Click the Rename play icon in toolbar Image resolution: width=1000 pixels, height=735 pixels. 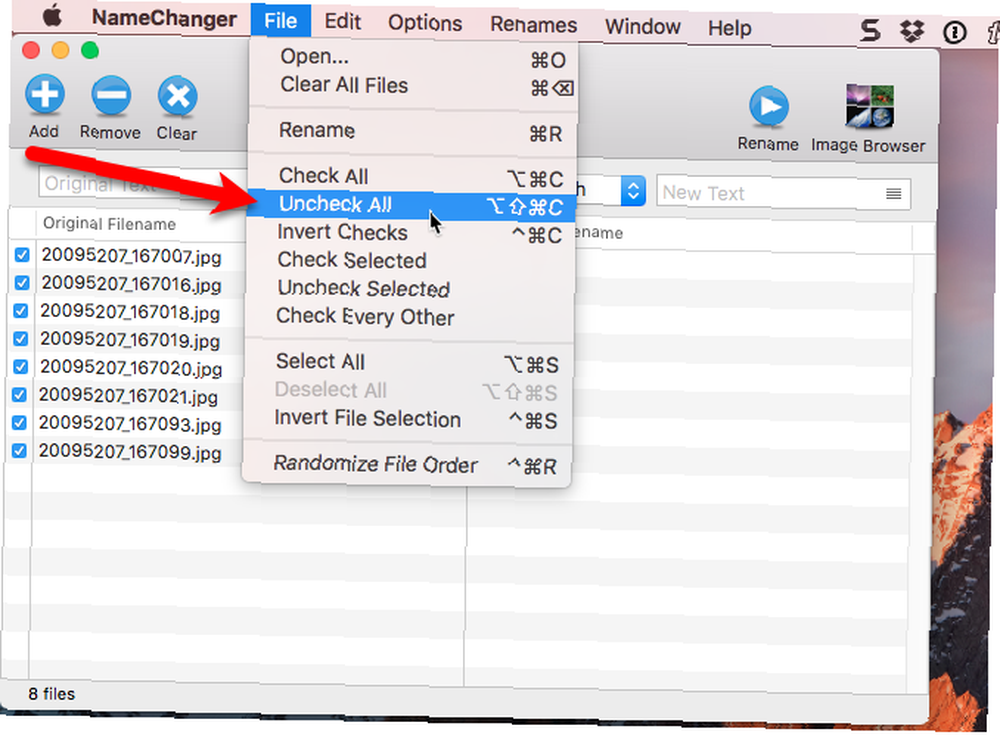point(769,106)
